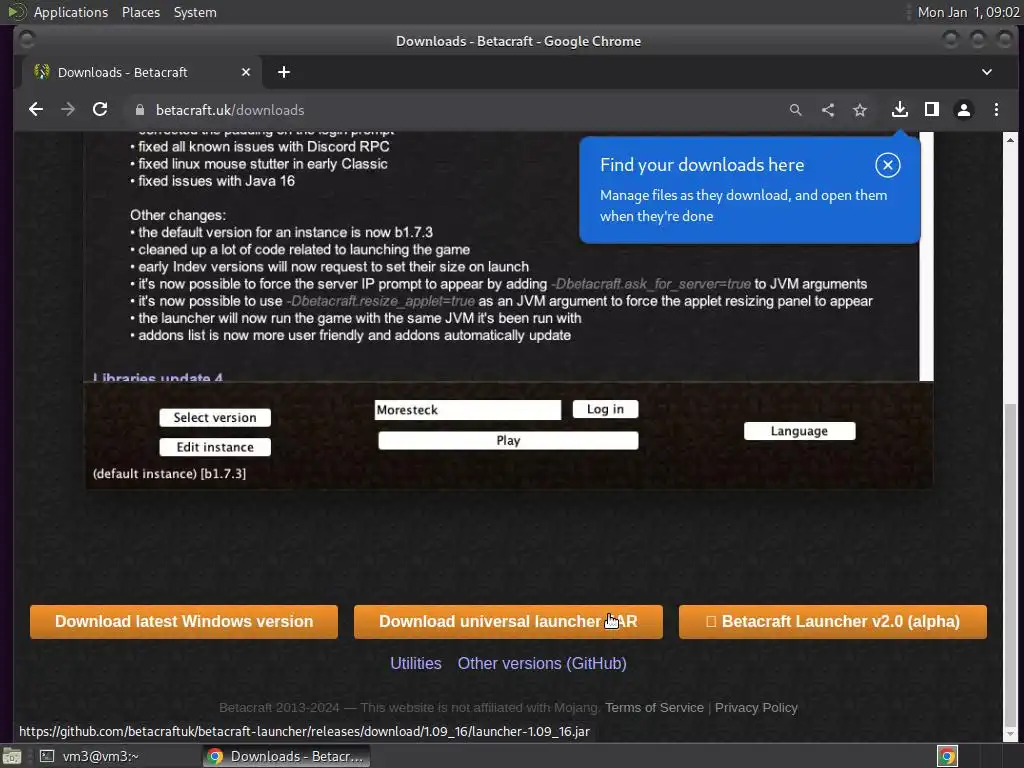This screenshot has height=768, width=1024.
Task: Reload the Betacraft downloads page
Action: point(100,110)
